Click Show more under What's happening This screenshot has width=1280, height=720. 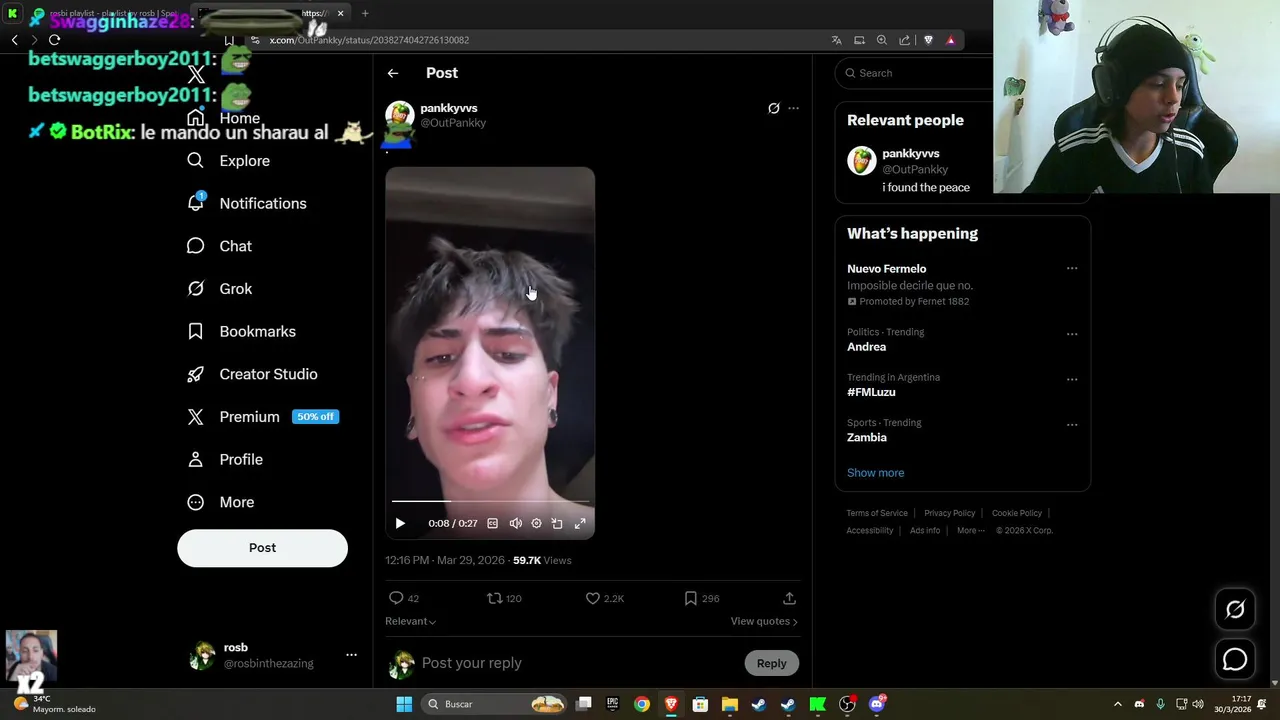tap(875, 473)
